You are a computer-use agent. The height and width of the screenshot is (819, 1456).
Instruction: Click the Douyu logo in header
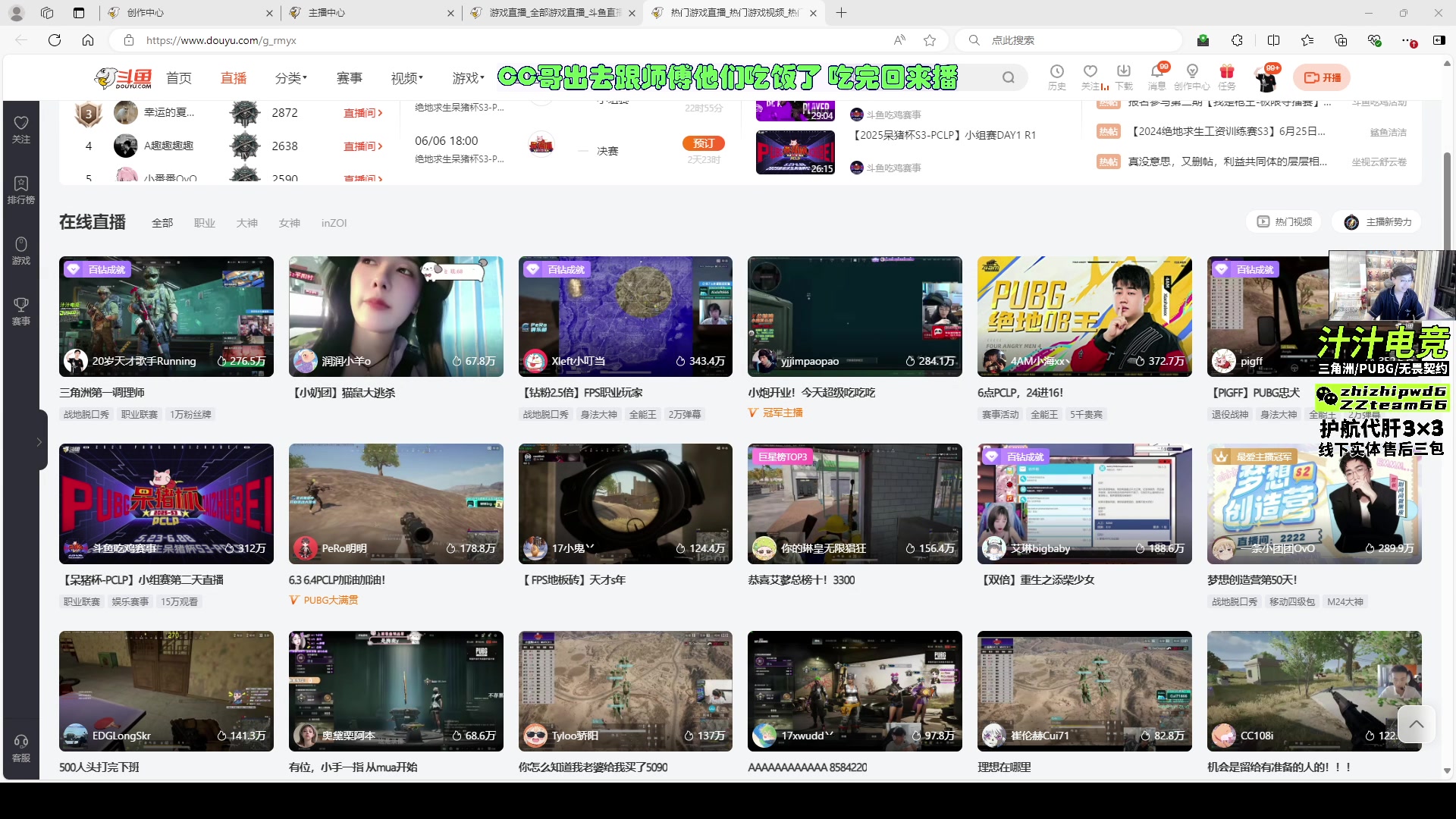point(123,77)
